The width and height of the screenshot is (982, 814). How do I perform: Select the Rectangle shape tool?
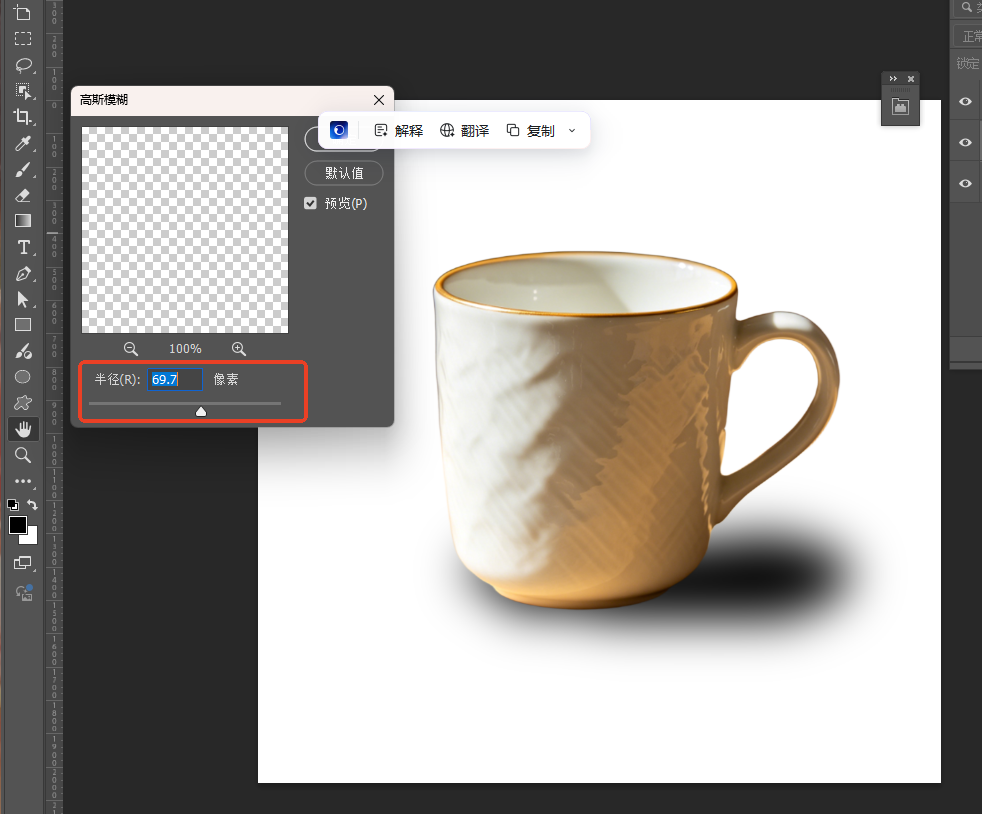[23, 325]
